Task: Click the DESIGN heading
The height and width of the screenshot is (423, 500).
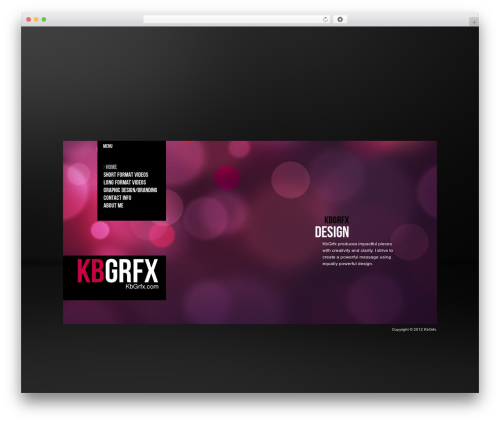Action: click(x=332, y=232)
